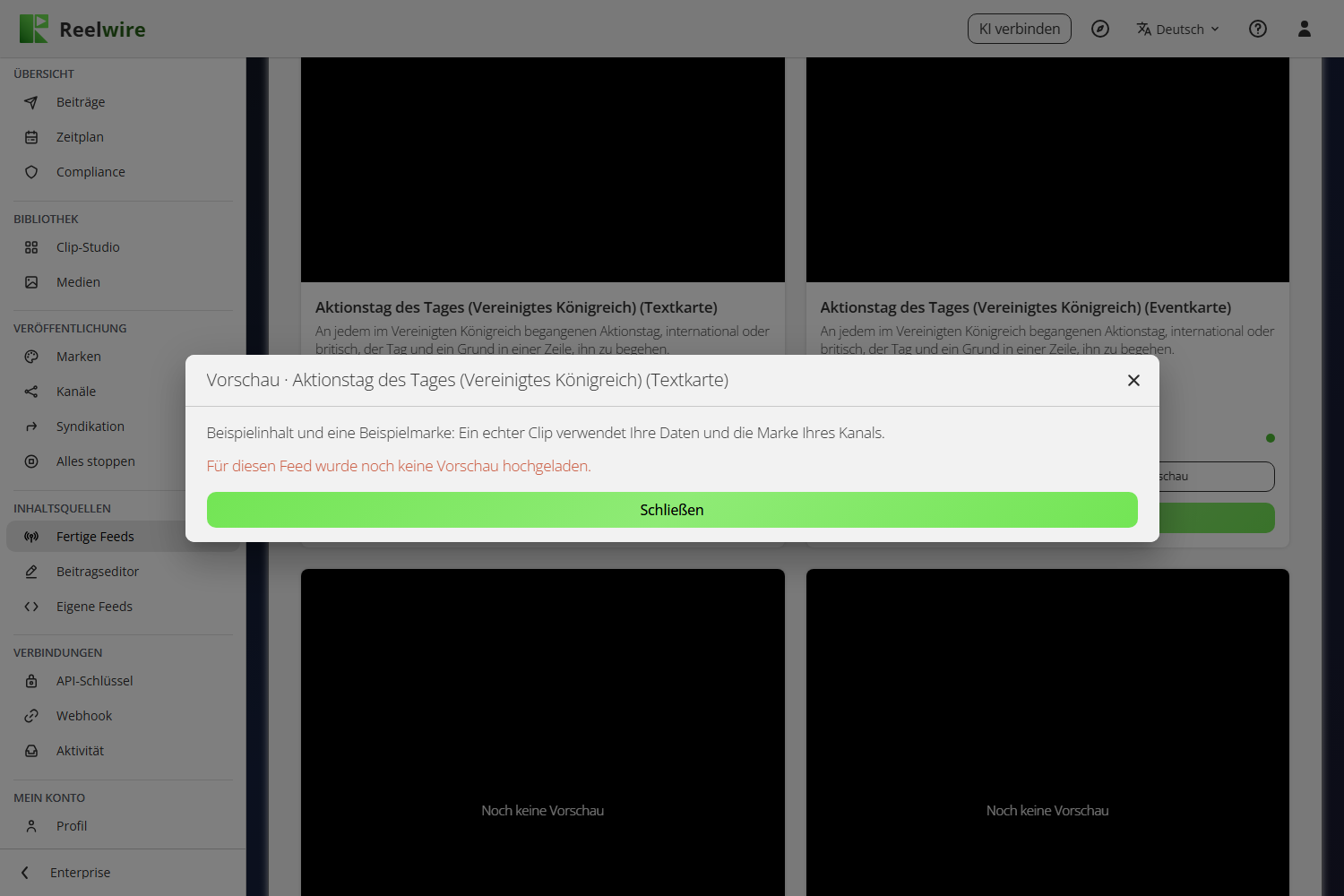Click the Clip-Studio grid icon
1344x896 pixels.
tap(31, 247)
